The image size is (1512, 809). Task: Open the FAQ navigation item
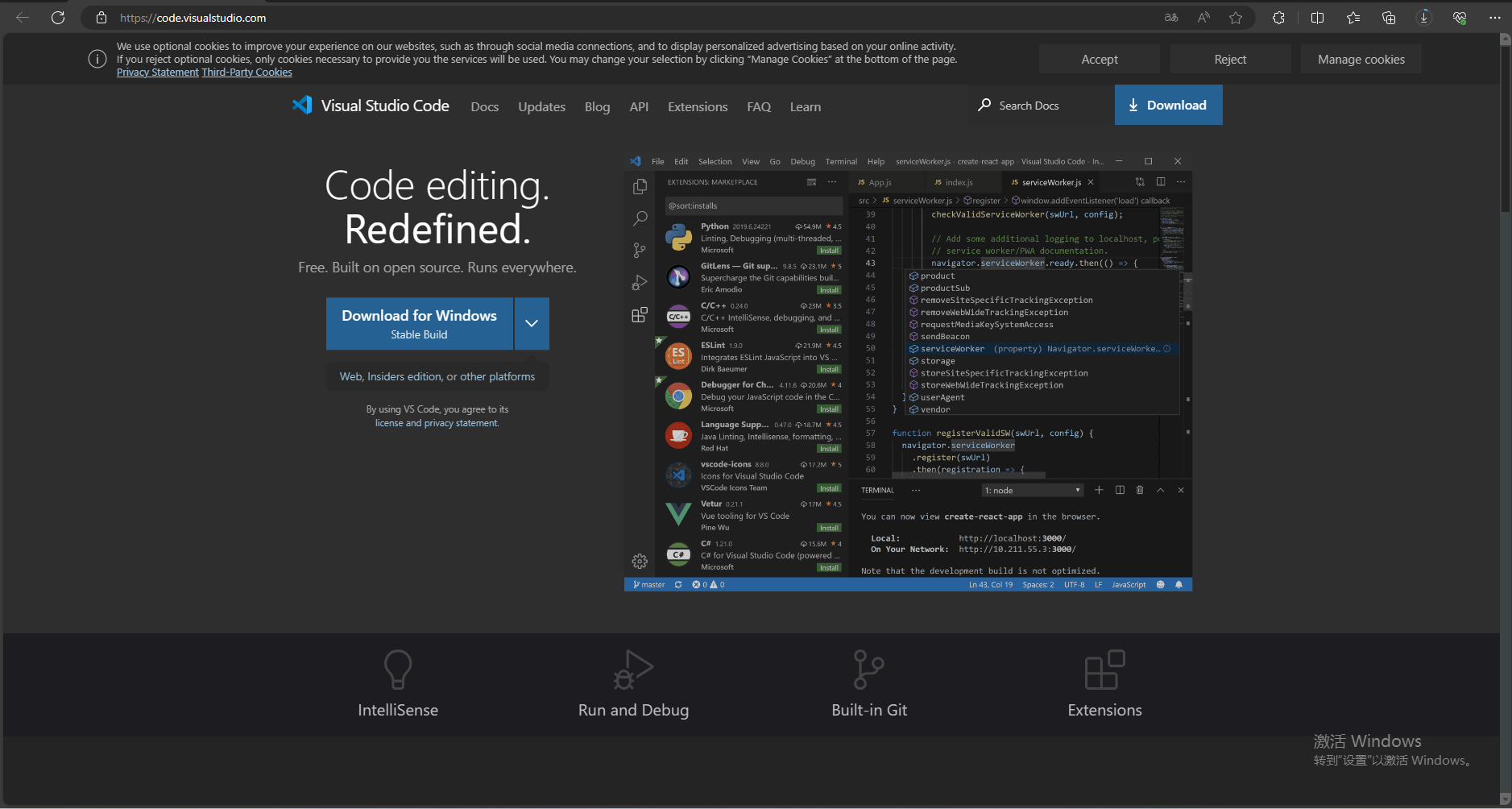point(759,106)
